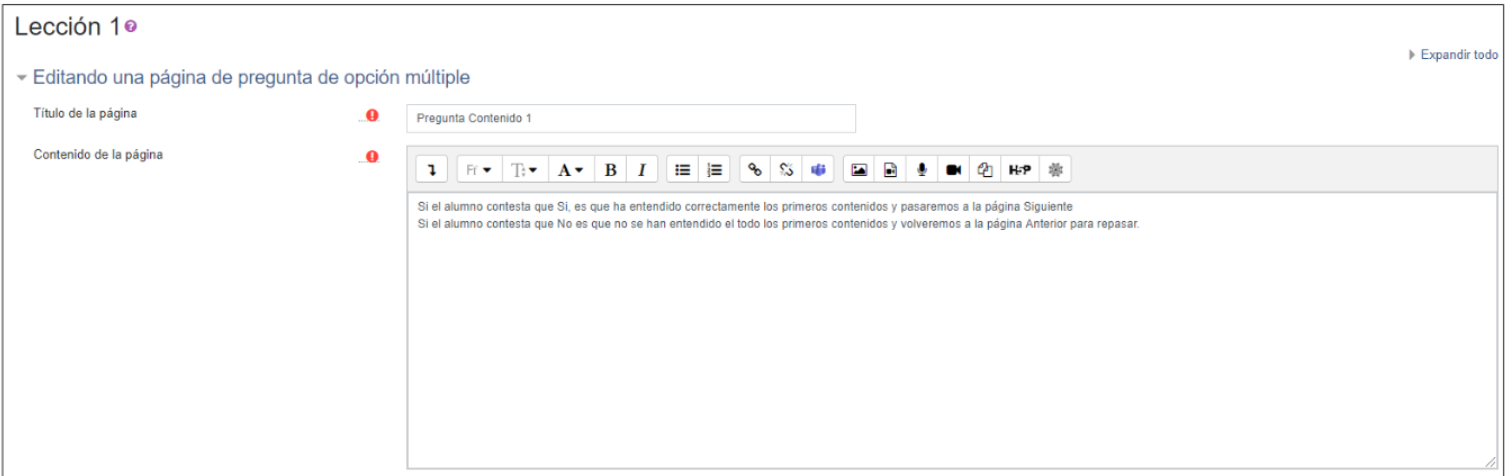Click the unlink icon

click(x=787, y=170)
